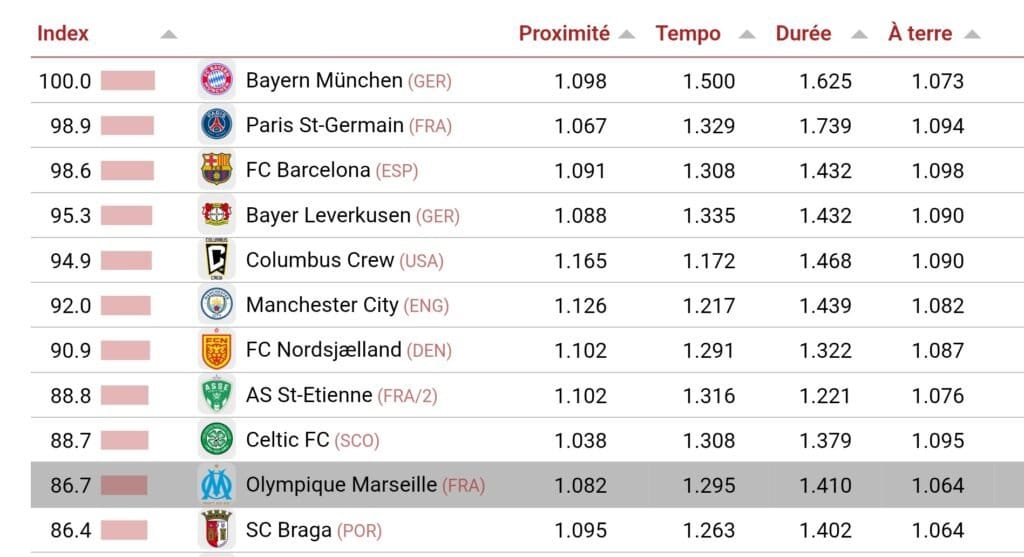This screenshot has height=557, width=1024.
Task: Open the AS St-Etienne team link
Action: (x=309, y=395)
